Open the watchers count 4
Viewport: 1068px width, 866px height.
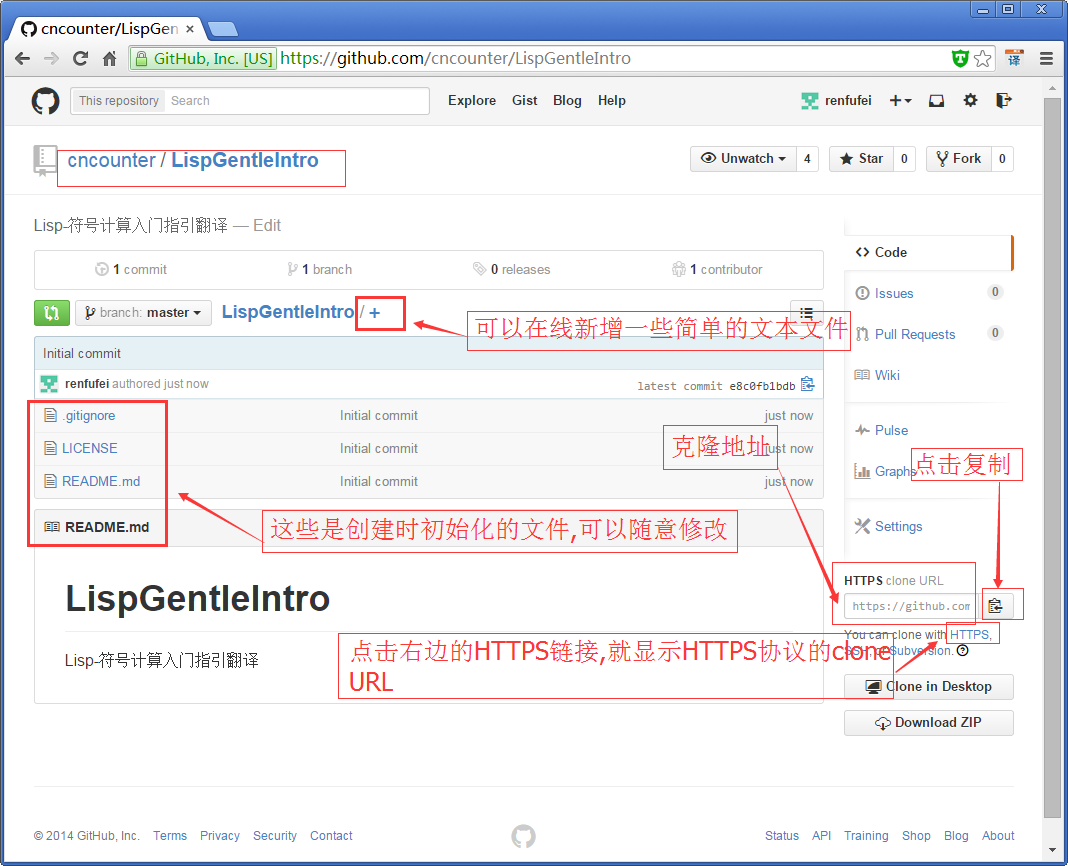click(807, 159)
